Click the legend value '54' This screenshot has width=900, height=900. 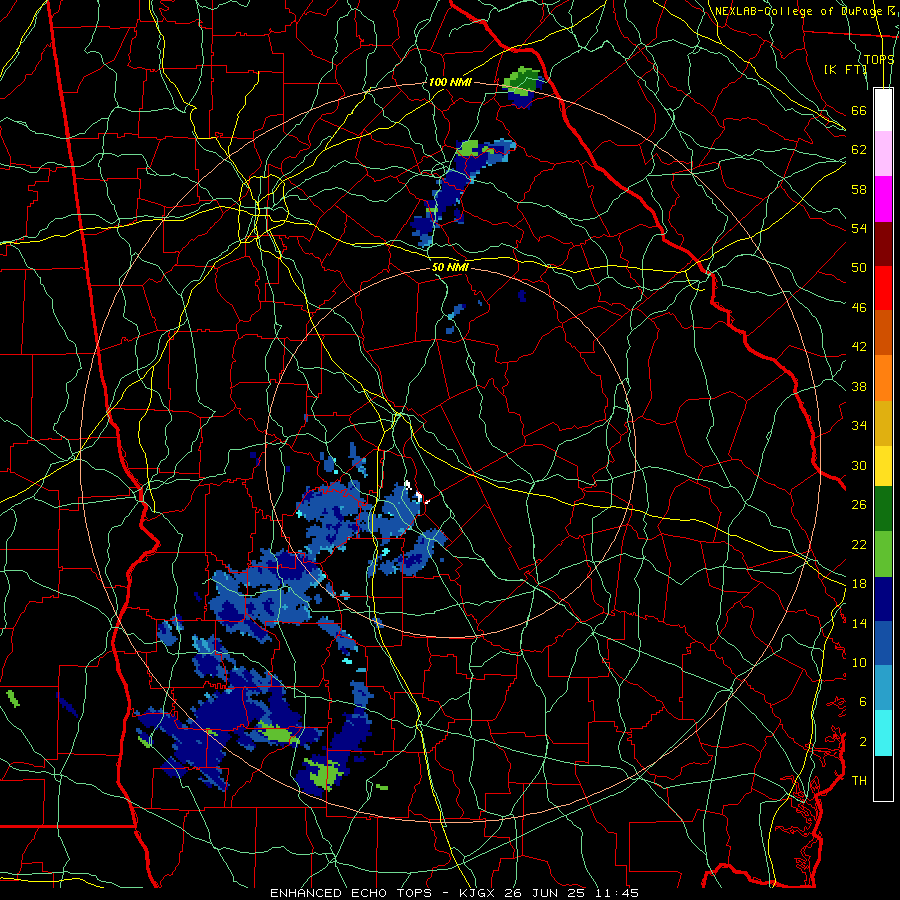pyautogui.click(x=859, y=228)
